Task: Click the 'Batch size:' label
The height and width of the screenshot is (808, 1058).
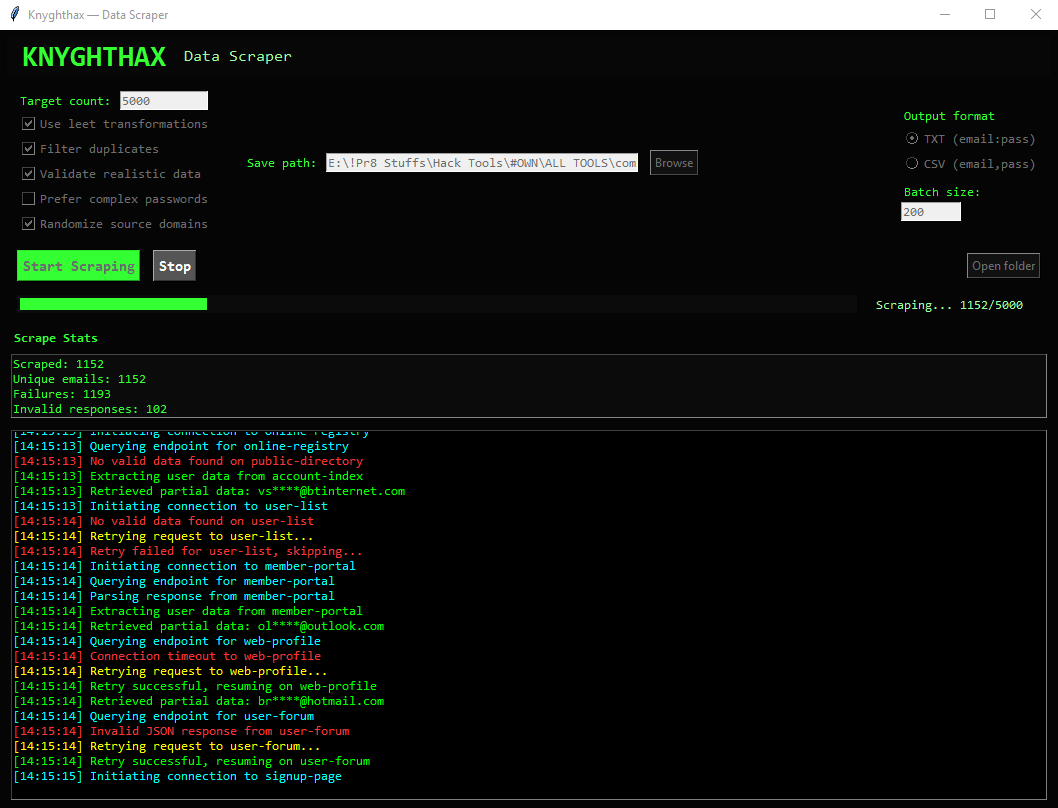Action: pos(942,192)
